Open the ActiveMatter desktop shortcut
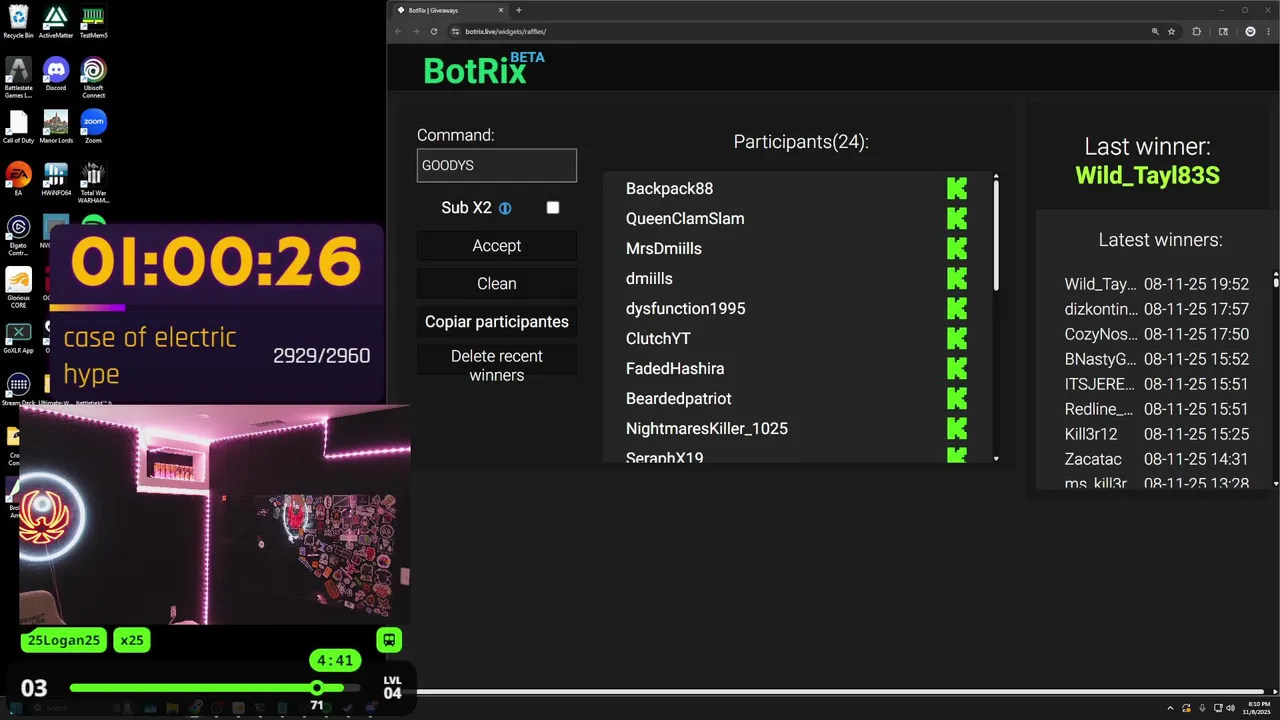 [x=56, y=21]
